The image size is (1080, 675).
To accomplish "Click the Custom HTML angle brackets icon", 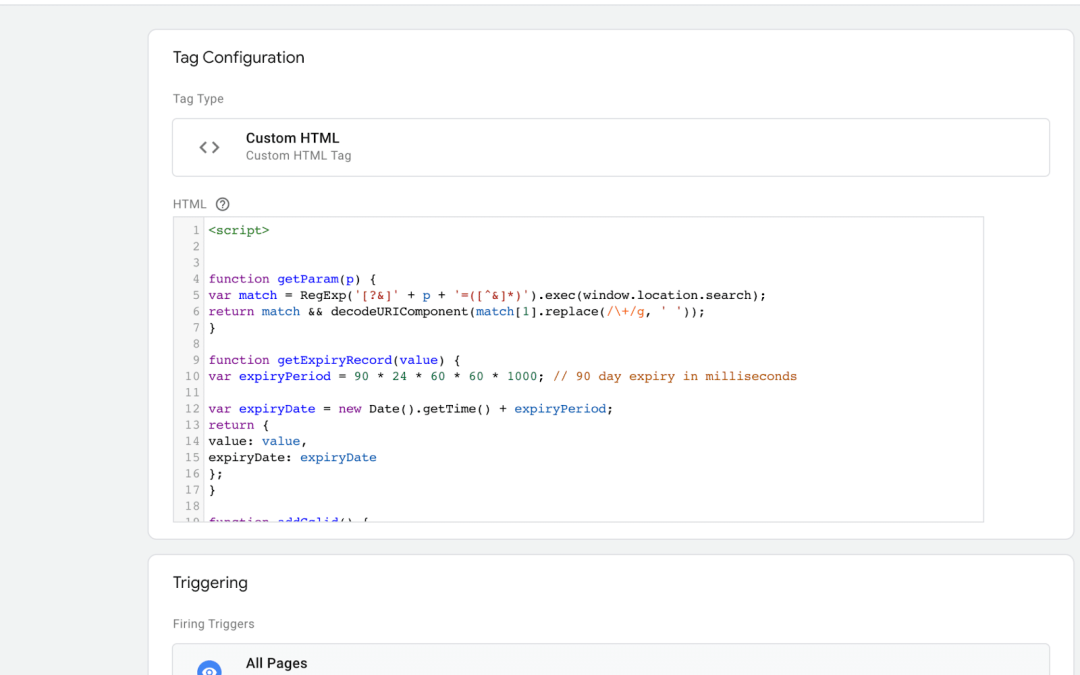I will [208, 146].
